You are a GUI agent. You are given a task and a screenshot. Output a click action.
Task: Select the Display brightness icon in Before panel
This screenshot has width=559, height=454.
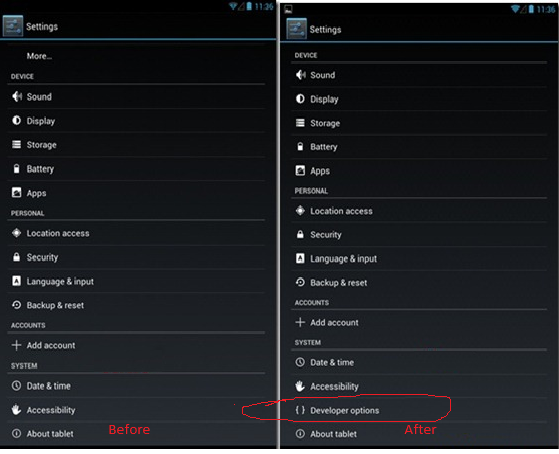tap(16, 121)
